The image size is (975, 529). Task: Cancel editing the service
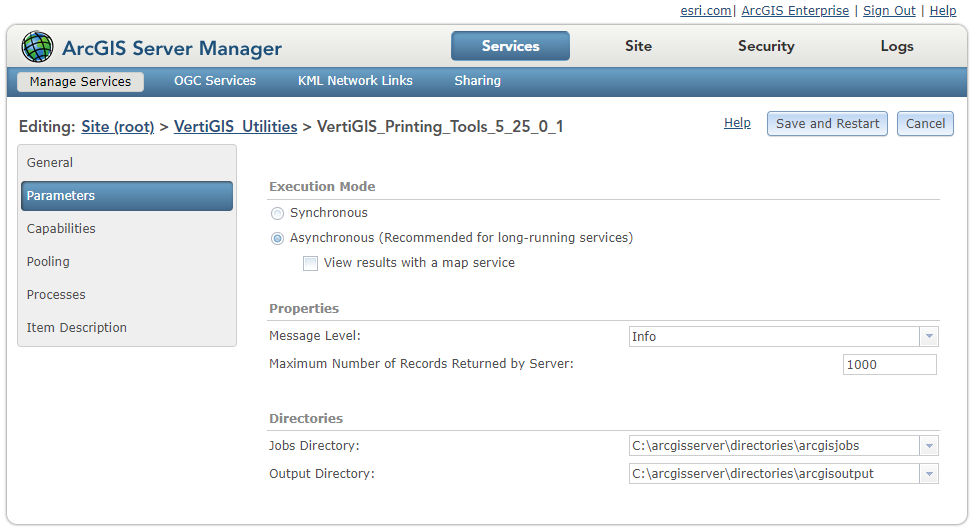click(925, 124)
